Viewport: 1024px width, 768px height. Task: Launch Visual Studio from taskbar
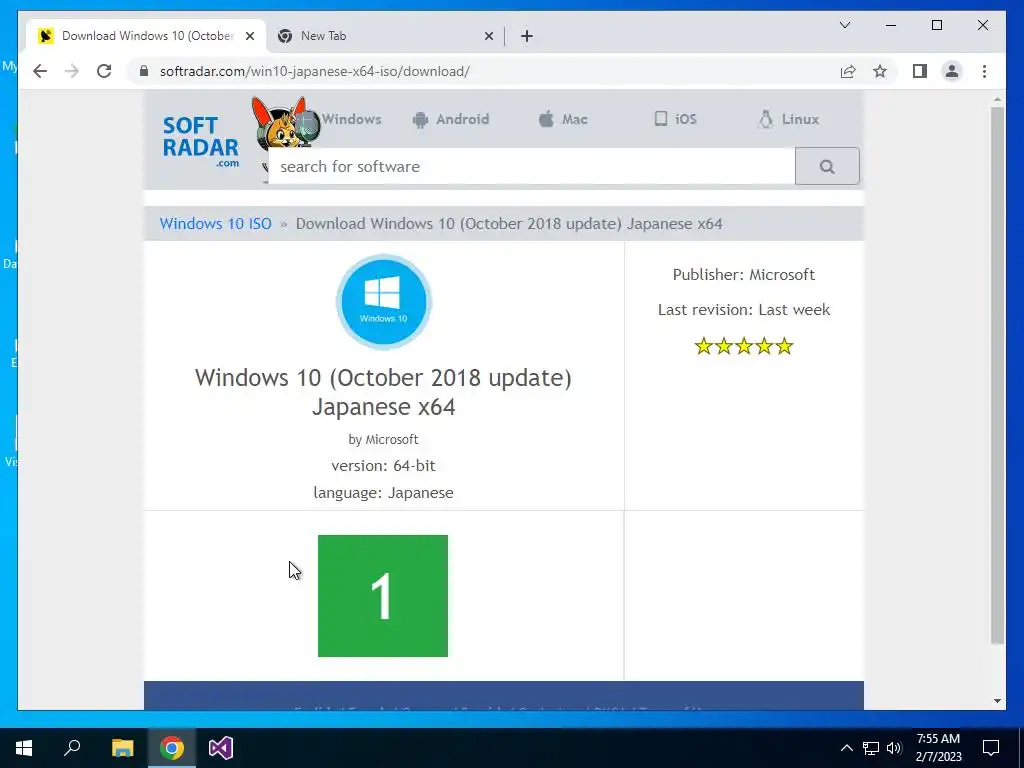221,748
